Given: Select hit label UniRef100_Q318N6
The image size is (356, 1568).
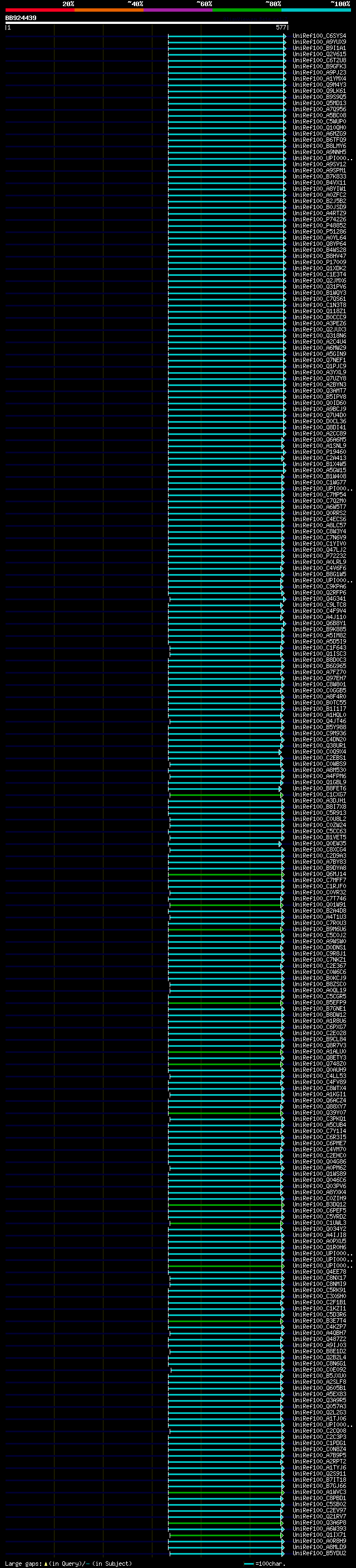Looking at the screenshot, I should 319,336.
